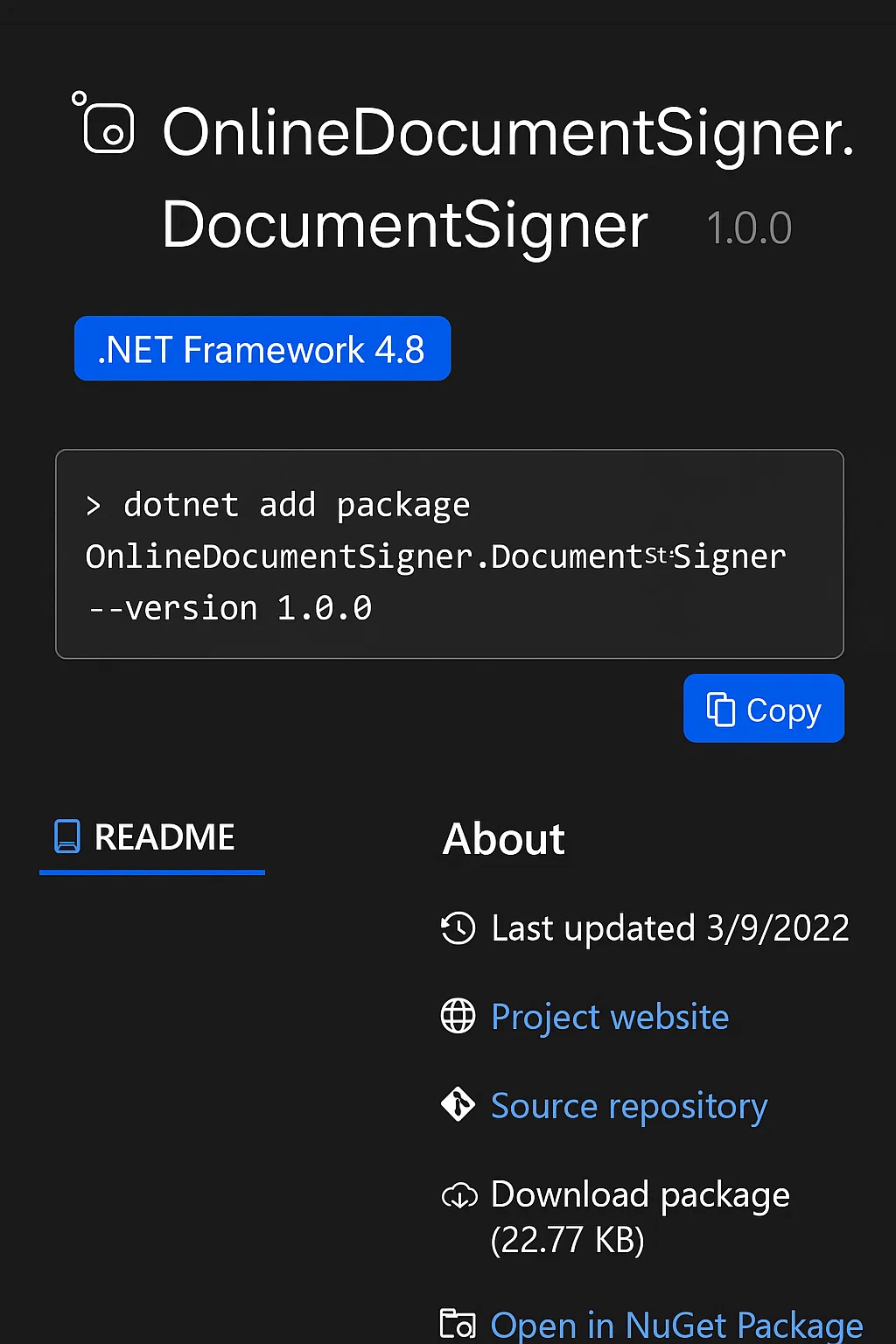Click the 1.0.0 version label
896x1344 pixels.
[x=748, y=227]
